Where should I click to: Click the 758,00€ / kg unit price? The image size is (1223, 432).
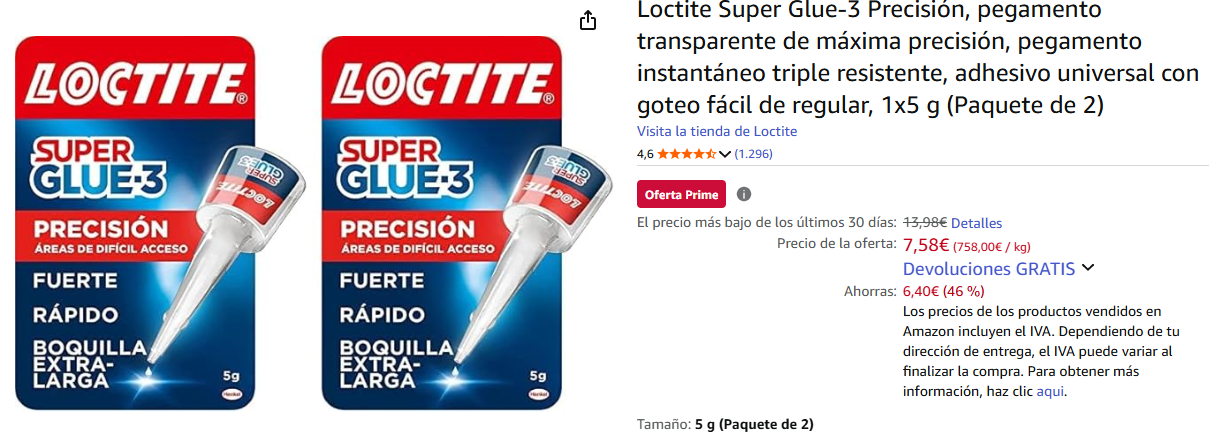tap(992, 246)
